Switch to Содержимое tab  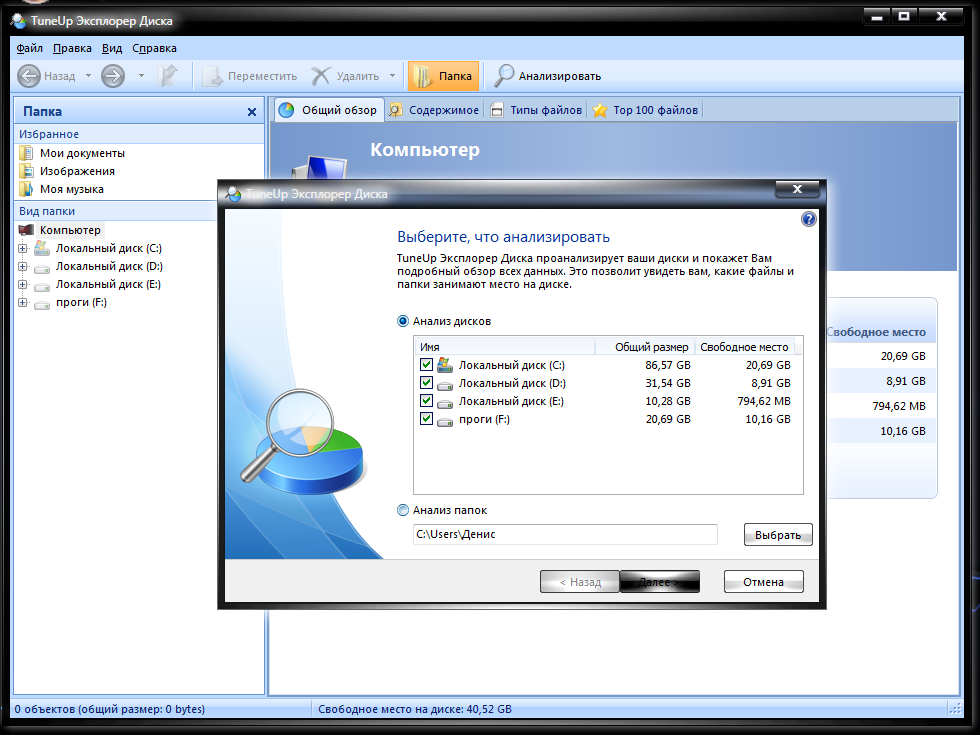pyautogui.click(x=434, y=110)
